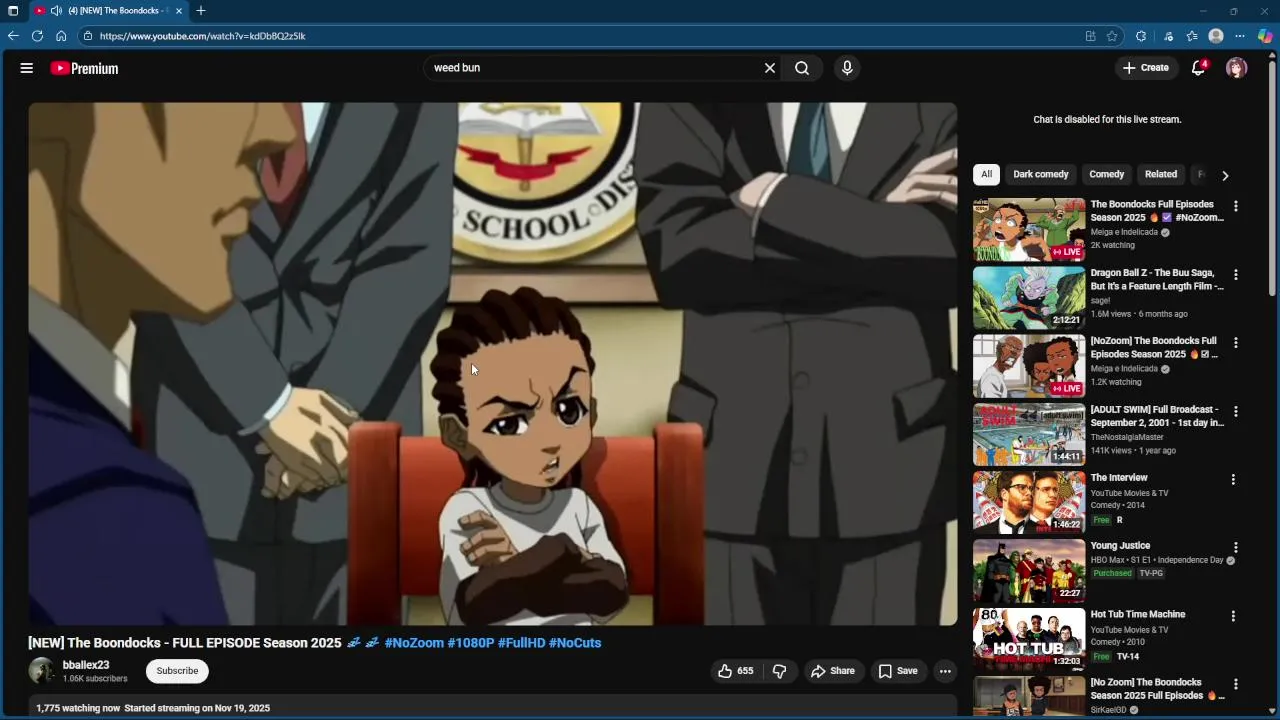The width and height of the screenshot is (1280, 720).
Task: Subscribe to the bbalex23 channel
Action: (177, 671)
